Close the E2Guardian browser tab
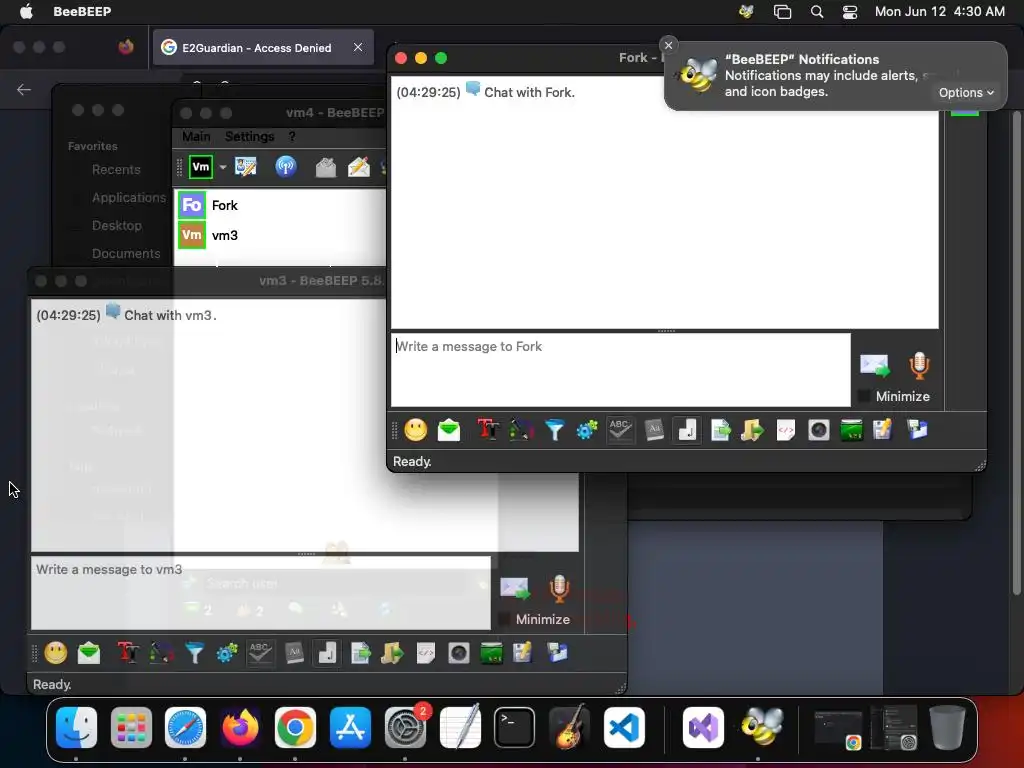 tap(358, 48)
